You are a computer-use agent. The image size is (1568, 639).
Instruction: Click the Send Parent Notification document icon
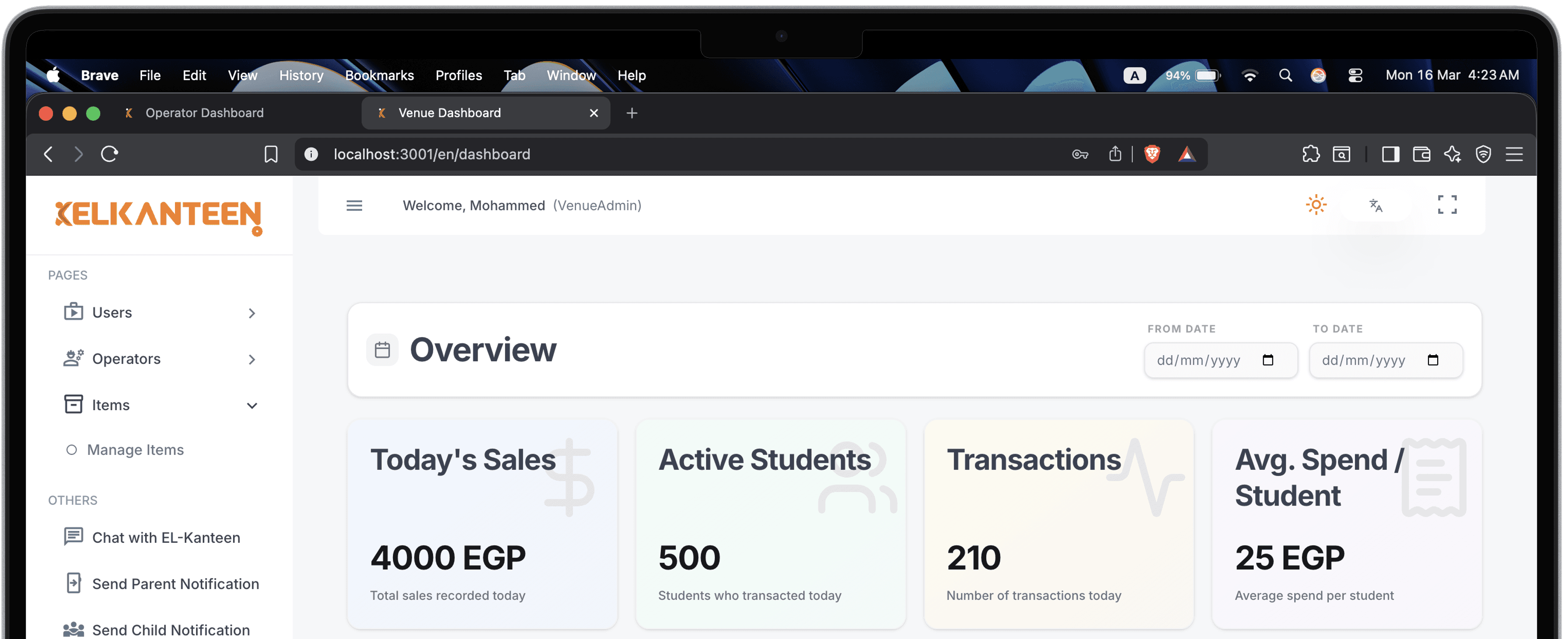point(73,583)
